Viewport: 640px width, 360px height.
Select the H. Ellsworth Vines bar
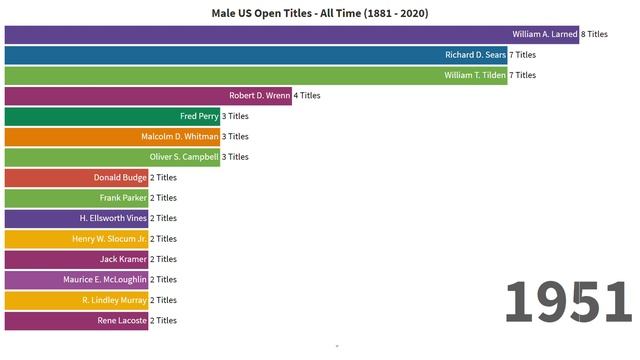click(x=76, y=218)
